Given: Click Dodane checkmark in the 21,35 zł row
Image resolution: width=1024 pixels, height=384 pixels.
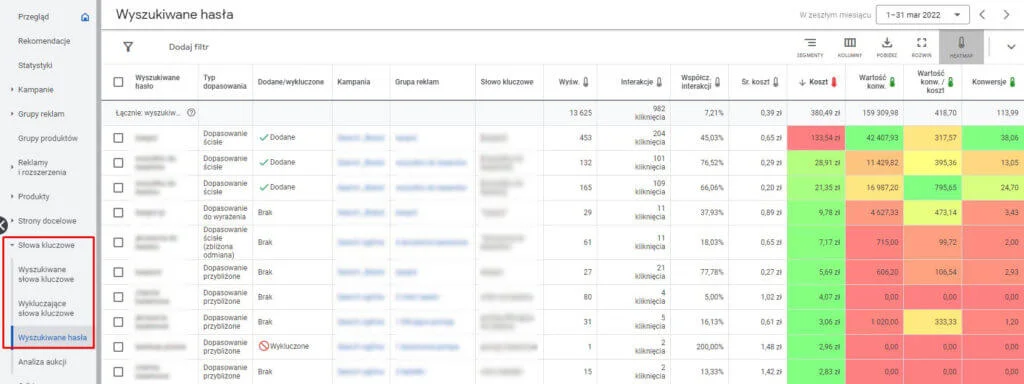Looking at the screenshot, I should pyautogui.click(x=263, y=187).
